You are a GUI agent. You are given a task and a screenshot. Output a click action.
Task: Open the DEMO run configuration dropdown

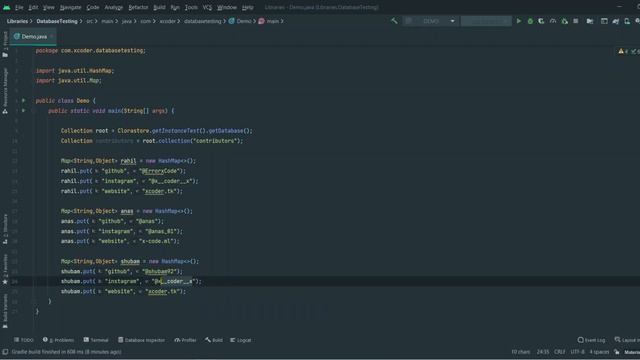[x=430, y=21]
